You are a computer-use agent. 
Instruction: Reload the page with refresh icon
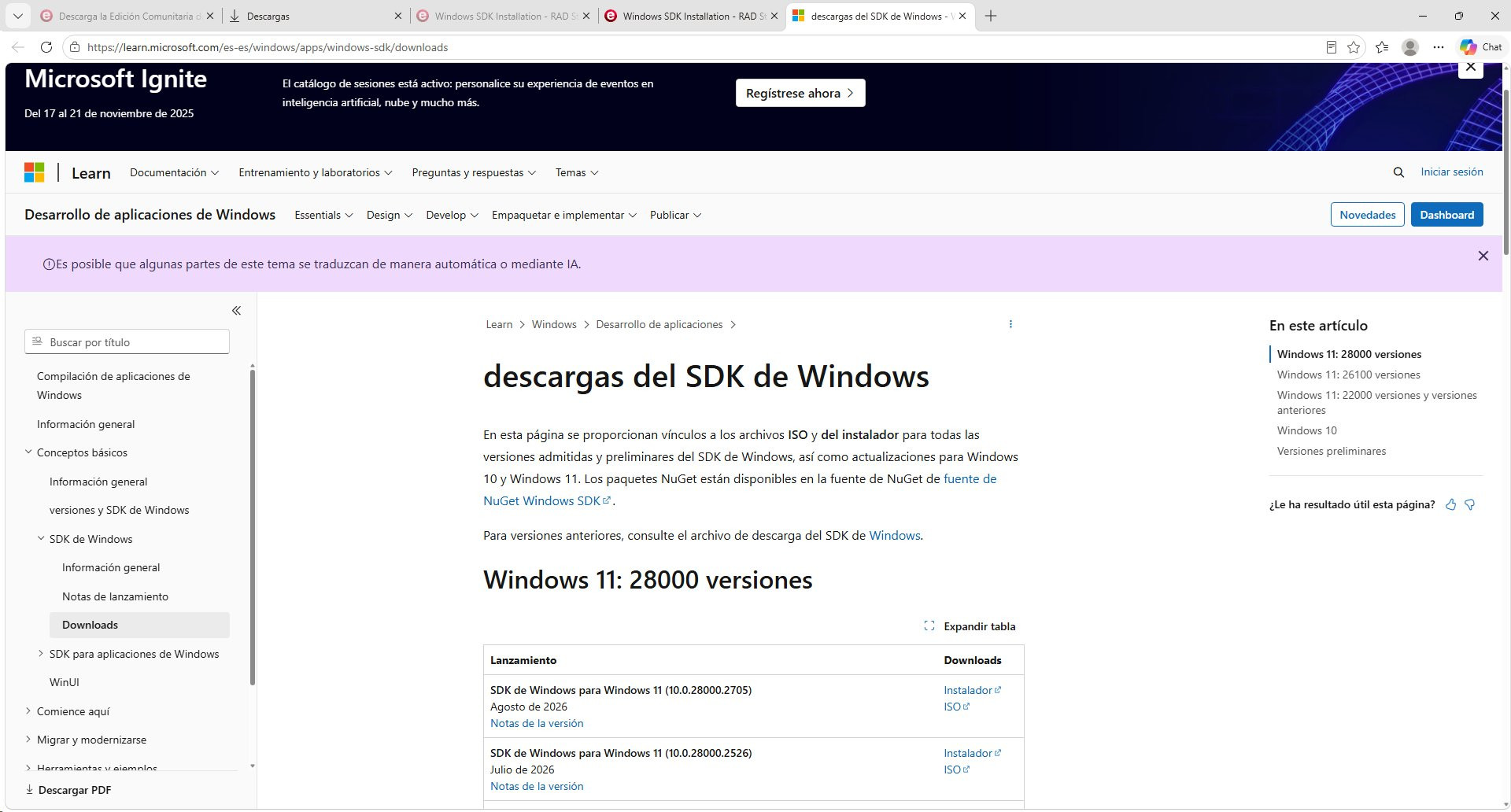click(46, 47)
